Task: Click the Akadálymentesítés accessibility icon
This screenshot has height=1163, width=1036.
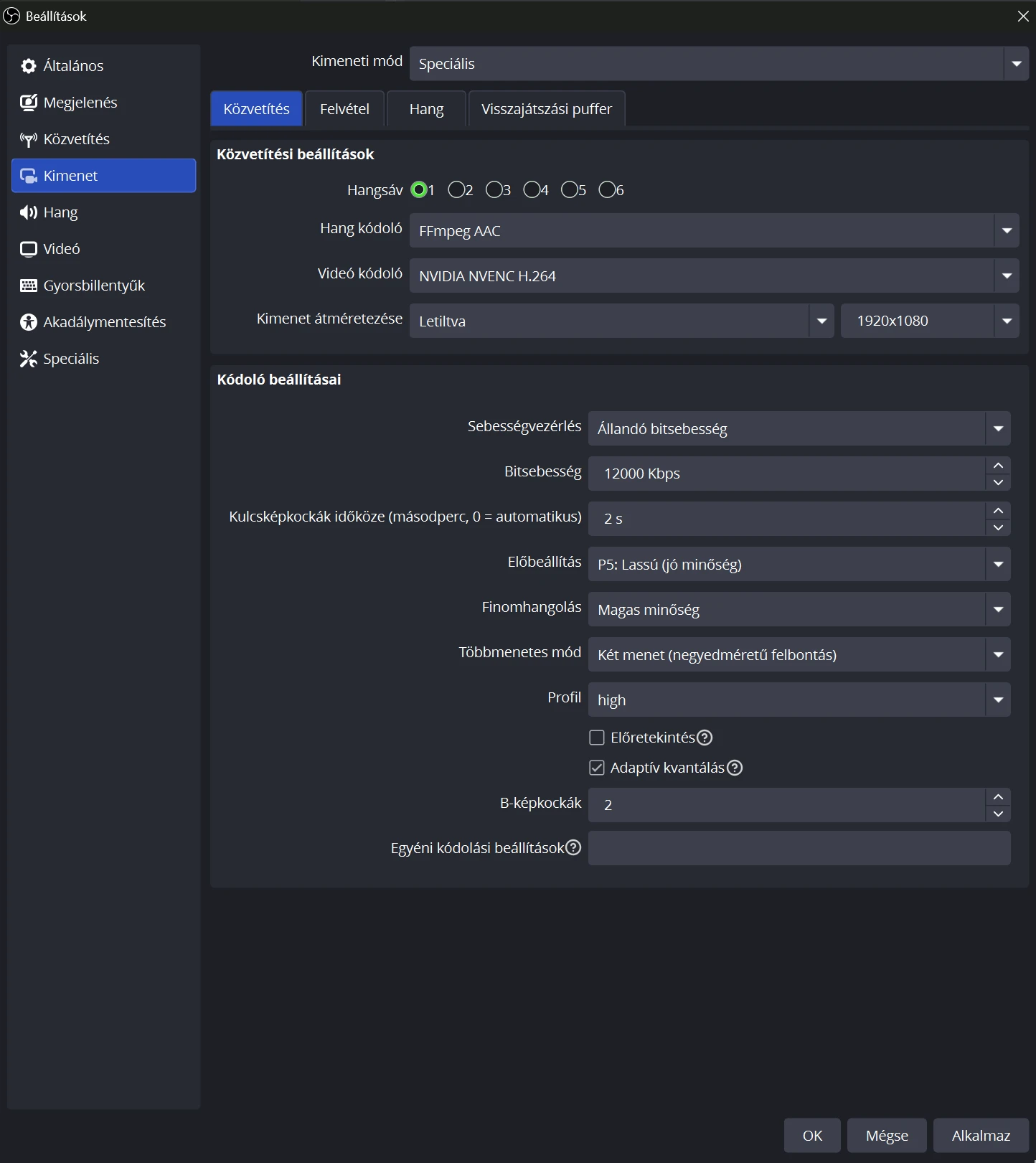Action: pos(29,322)
